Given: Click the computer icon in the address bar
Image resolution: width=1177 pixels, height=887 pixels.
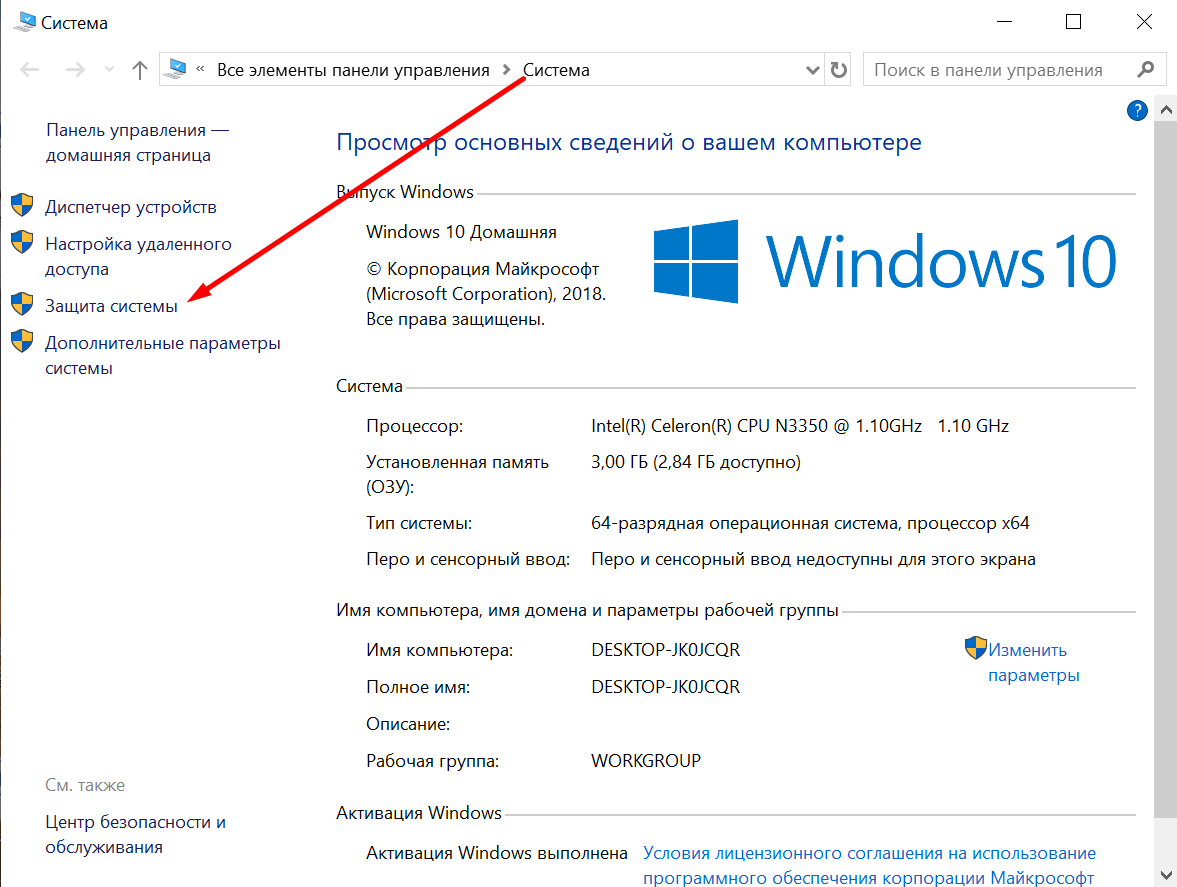Looking at the screenshot, I should point(176,69).
